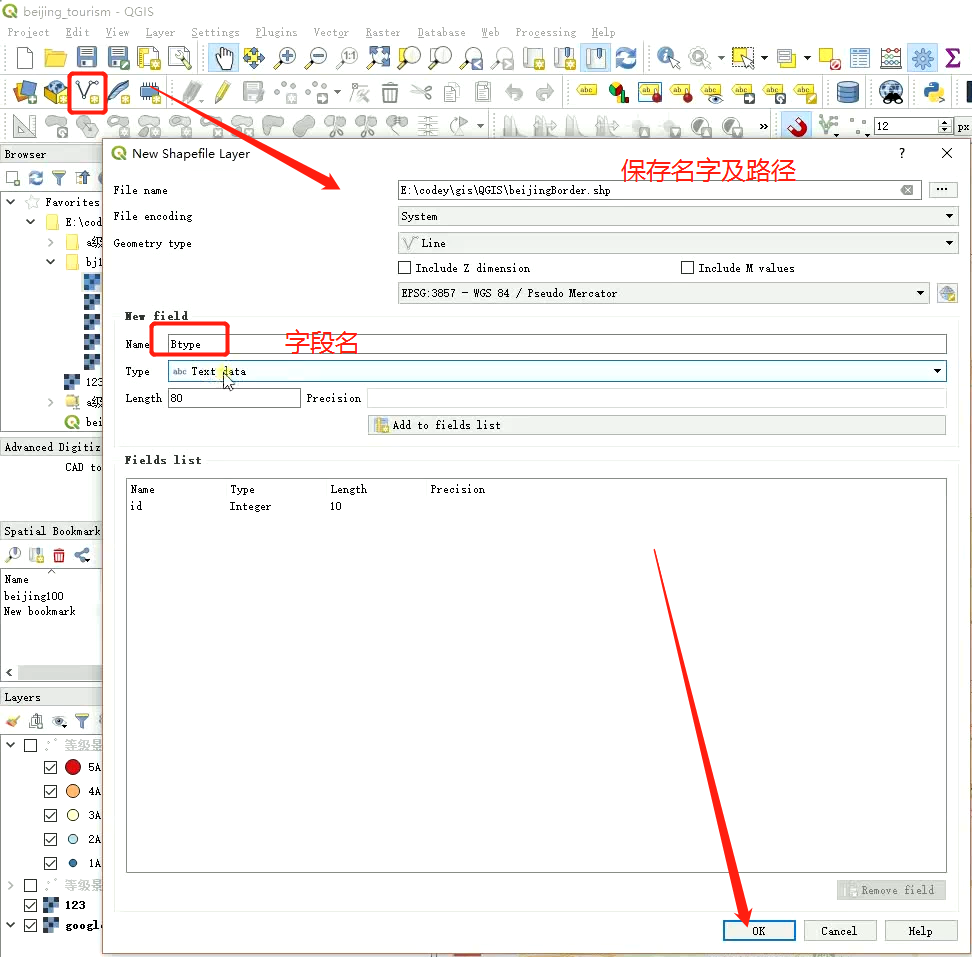Open the attribute table icon
This screenshot has width=972, height=957.
pos(860,58)
